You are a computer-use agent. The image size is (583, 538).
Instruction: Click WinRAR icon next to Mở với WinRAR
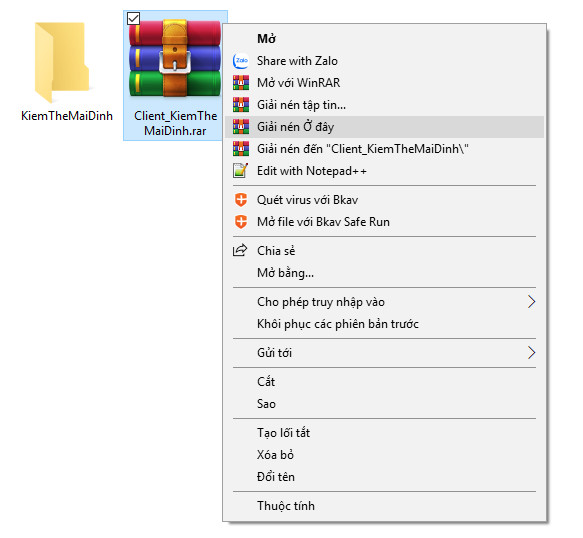(241, 83)
